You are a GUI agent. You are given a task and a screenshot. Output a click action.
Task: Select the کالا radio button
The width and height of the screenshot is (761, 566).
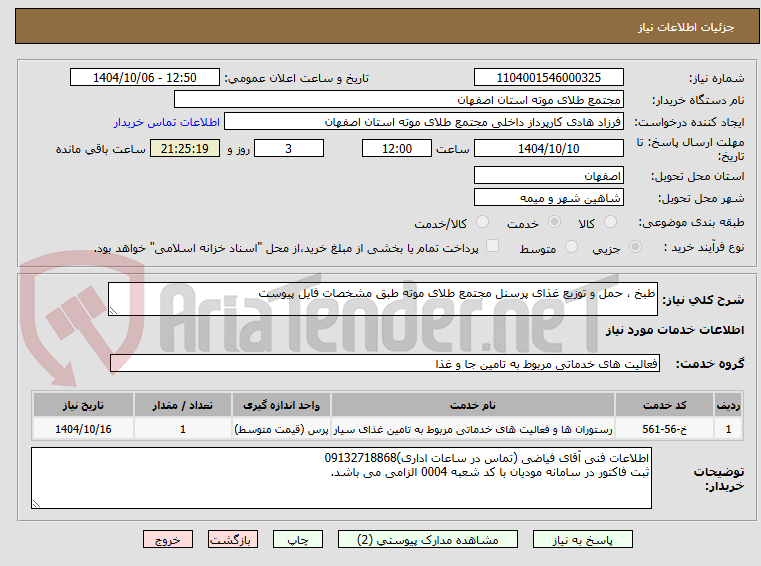[x=610, y=222]
